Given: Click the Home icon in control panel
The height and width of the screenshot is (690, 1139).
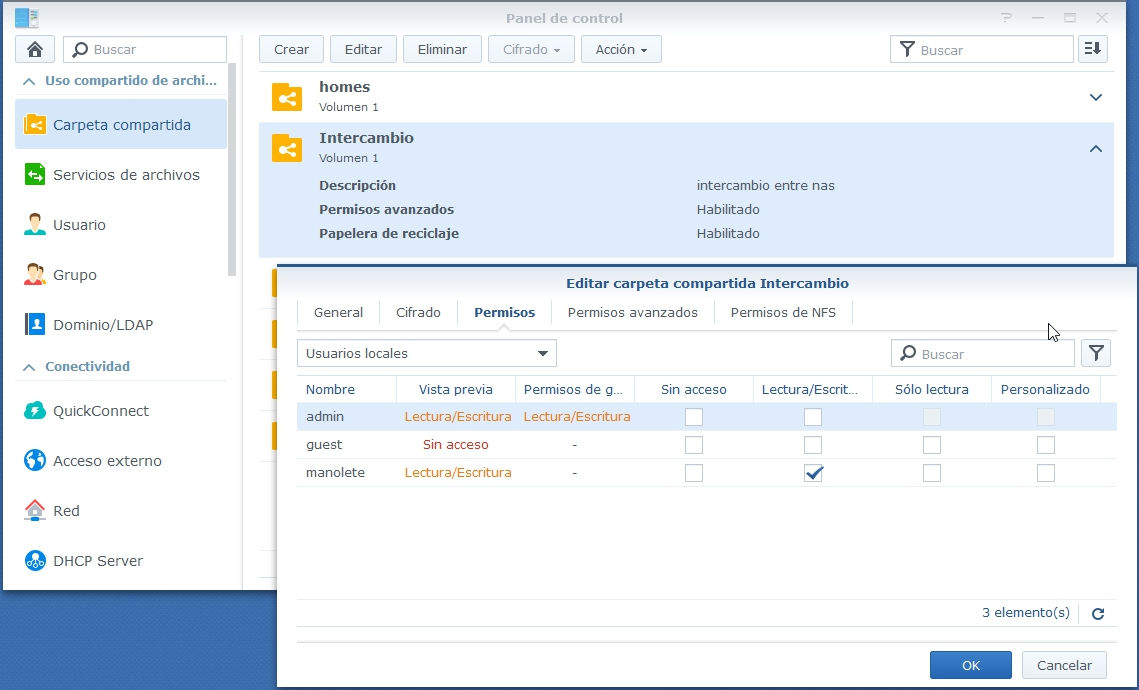Looking at the screenshot, I should tap(35, 49).
